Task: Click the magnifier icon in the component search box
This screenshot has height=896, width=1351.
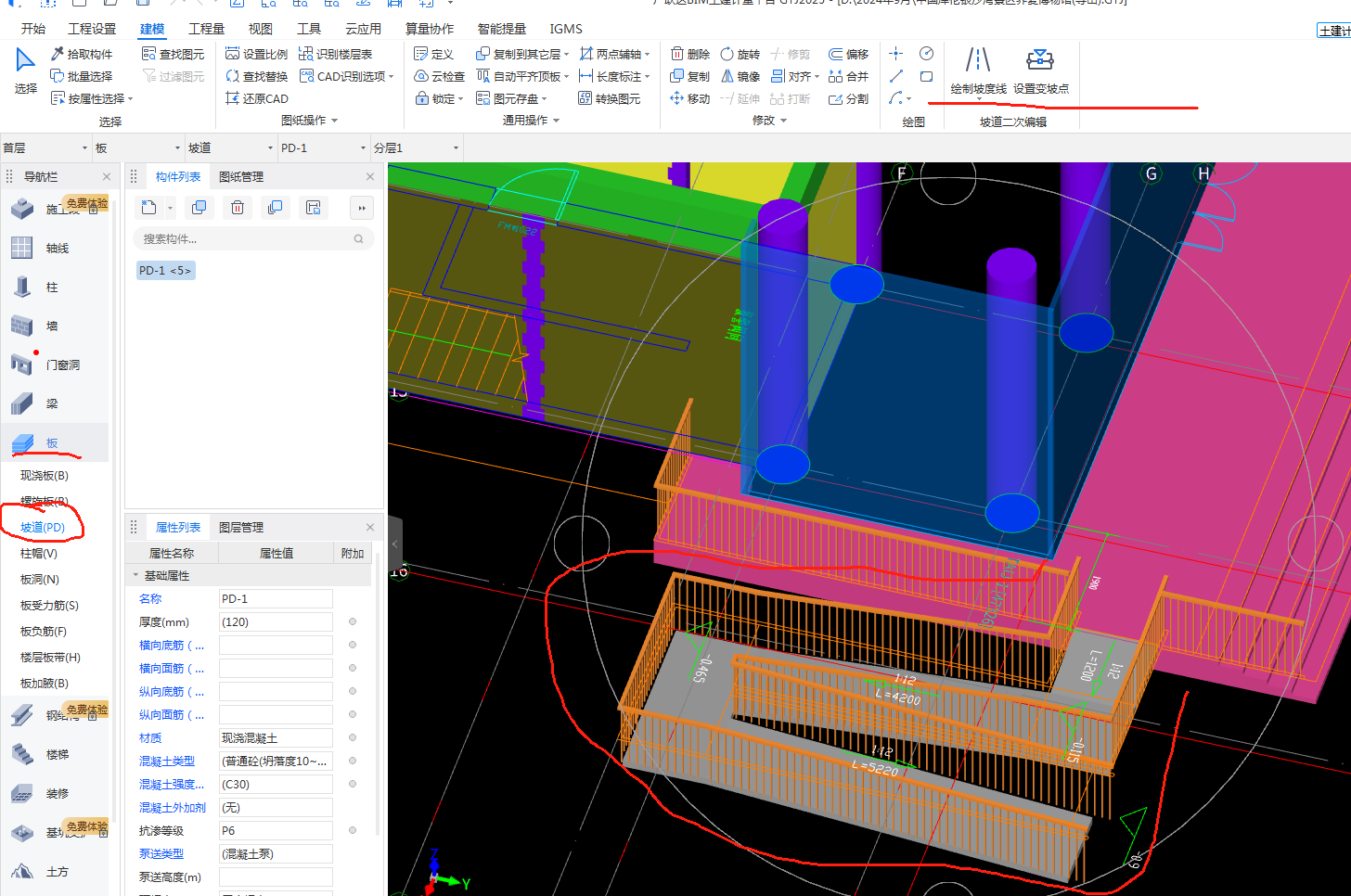Action: click(x=359, y=239)
